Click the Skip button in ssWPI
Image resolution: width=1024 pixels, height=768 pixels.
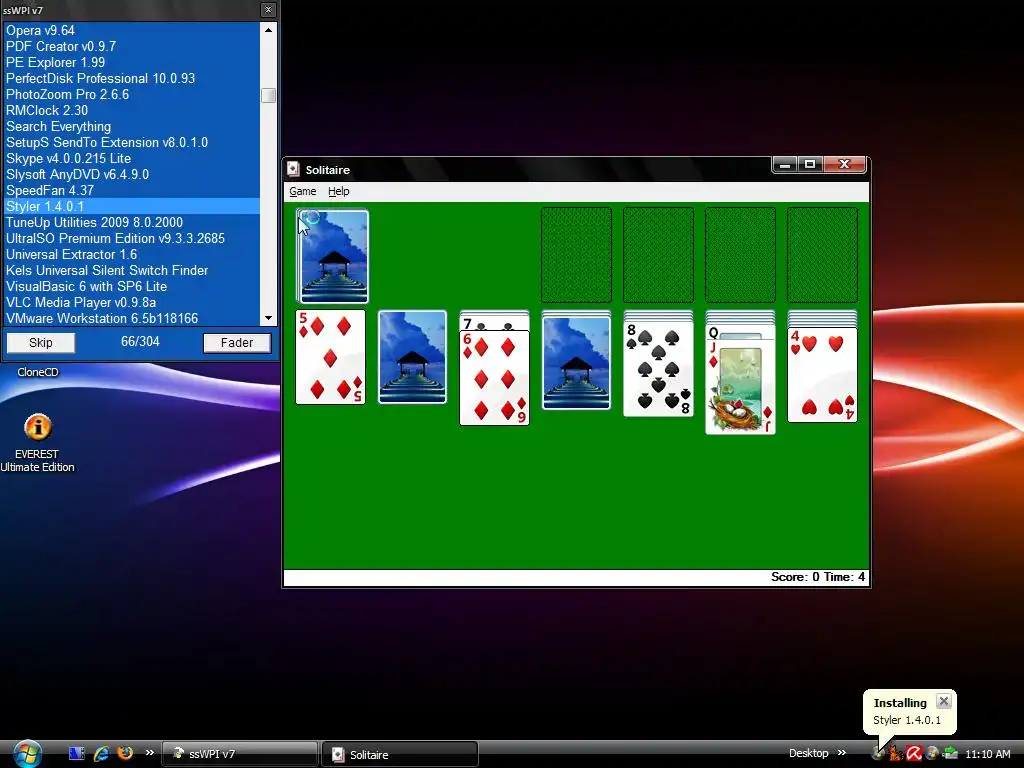tap(40, 343)
